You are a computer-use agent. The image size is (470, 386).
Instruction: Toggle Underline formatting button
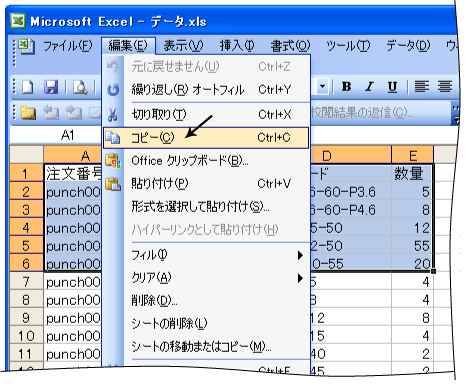pos(392,87)
